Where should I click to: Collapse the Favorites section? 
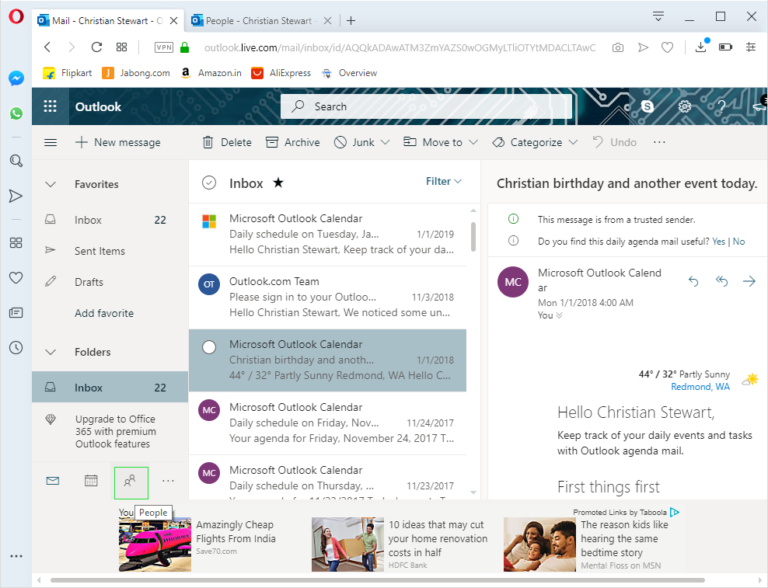click(x=51, y=184)
